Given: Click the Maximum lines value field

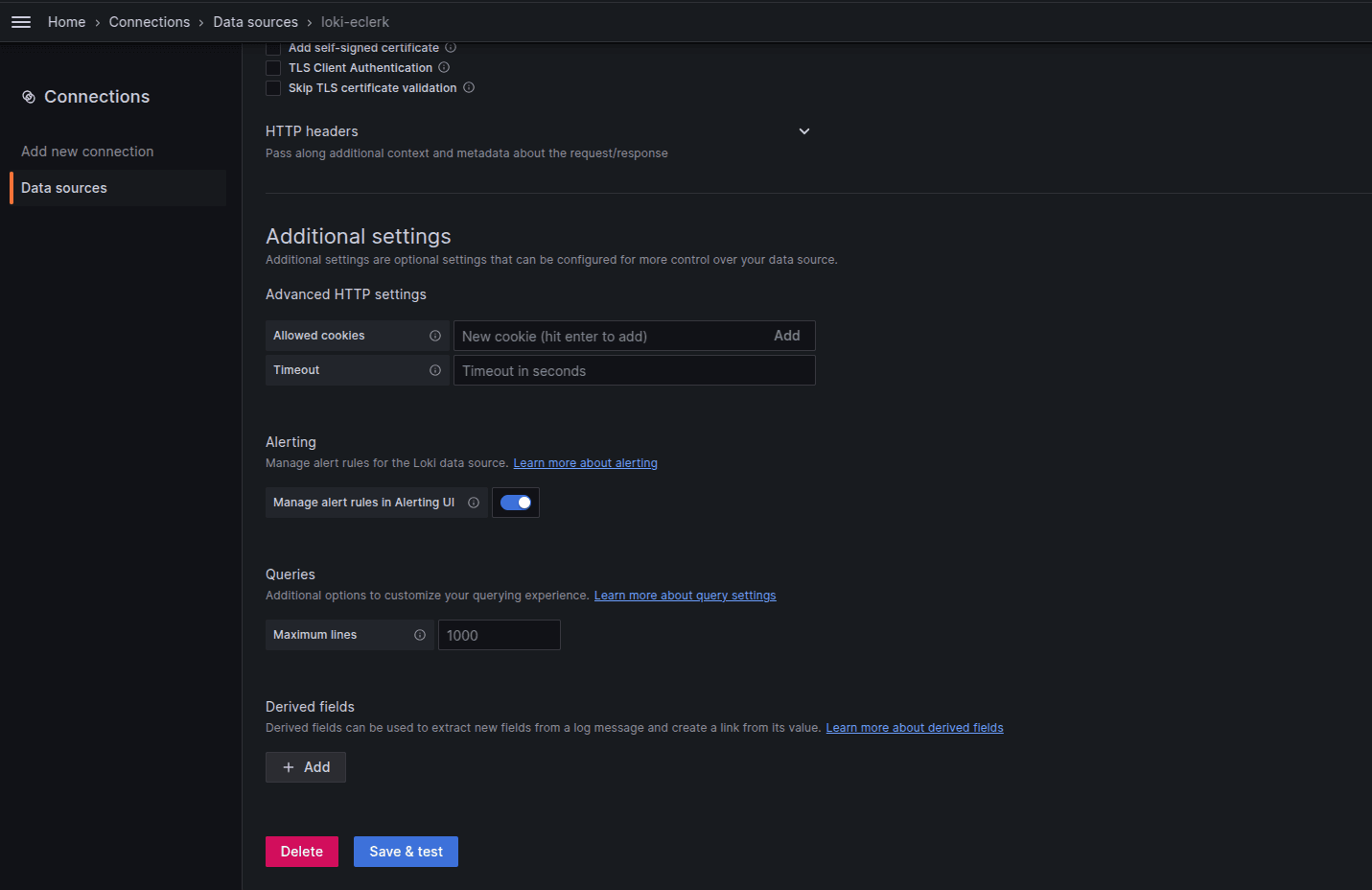Looking at the screenshot, I should coord(499,634).
